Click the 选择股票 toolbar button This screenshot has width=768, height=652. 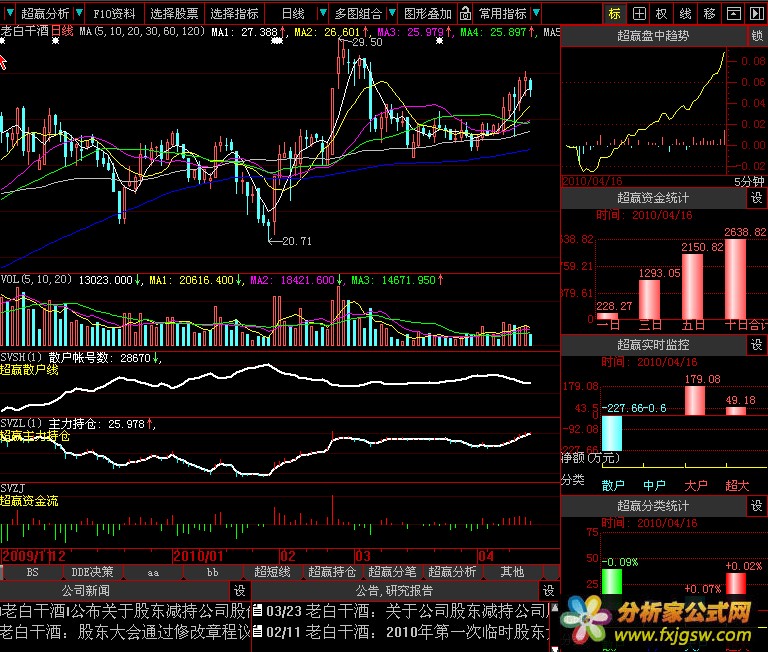174,14
